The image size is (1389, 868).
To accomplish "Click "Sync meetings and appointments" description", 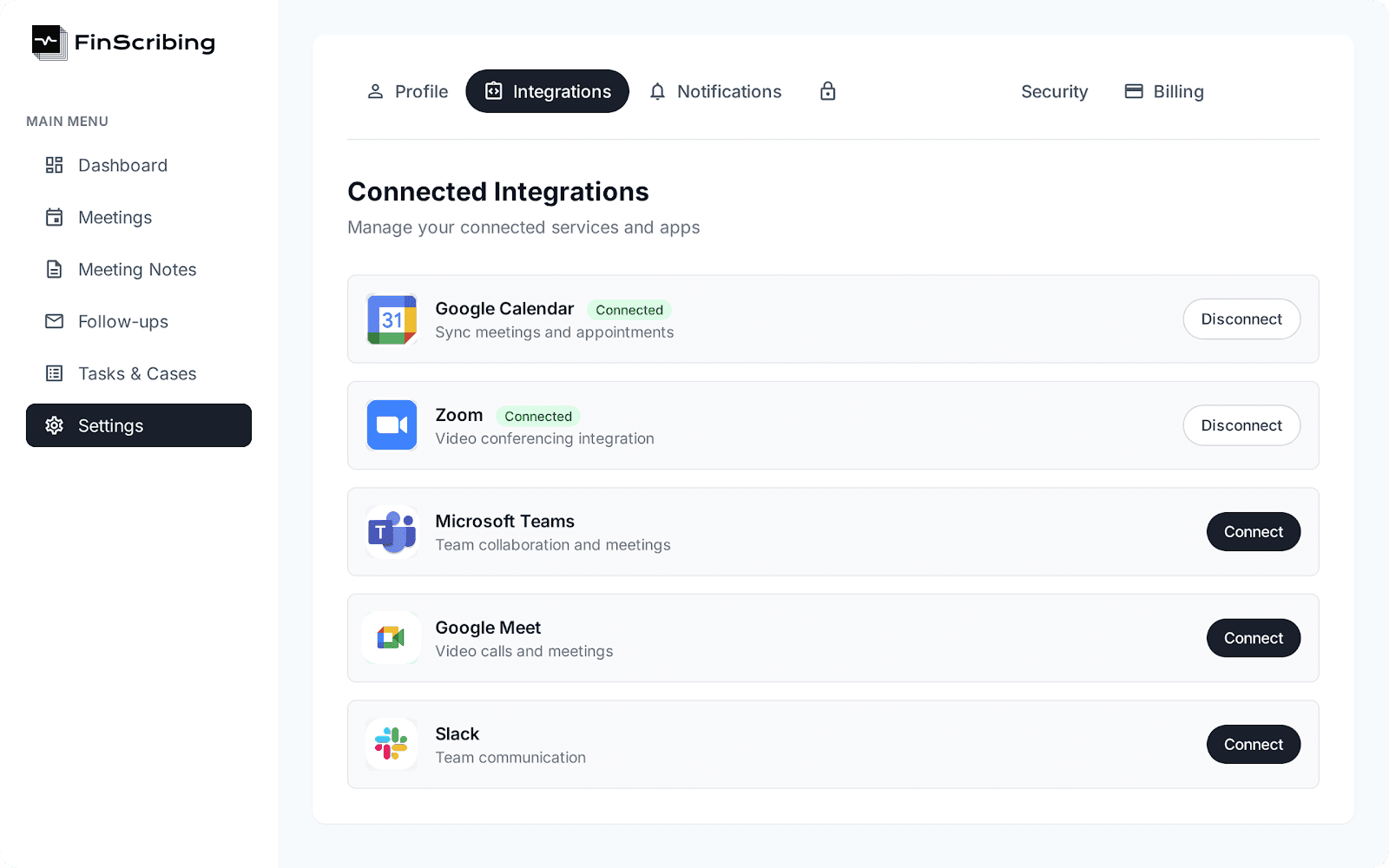I will 555,332.
